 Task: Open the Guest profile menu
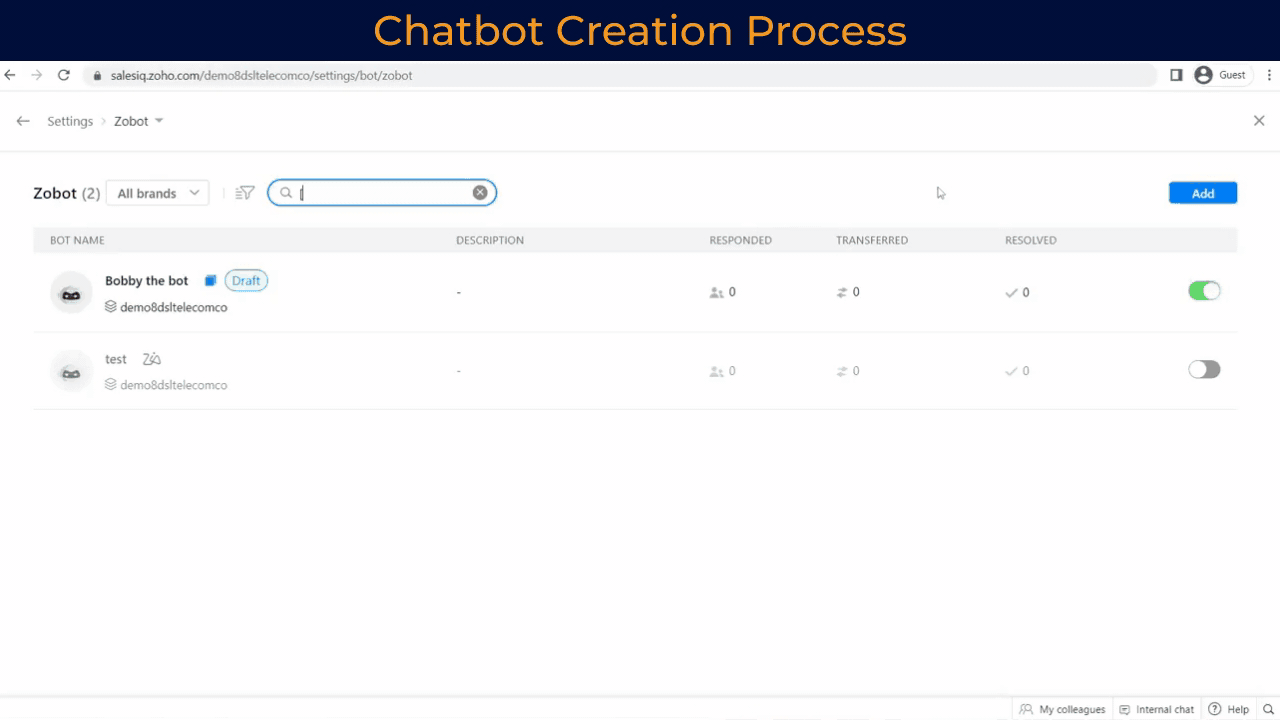1220,75
